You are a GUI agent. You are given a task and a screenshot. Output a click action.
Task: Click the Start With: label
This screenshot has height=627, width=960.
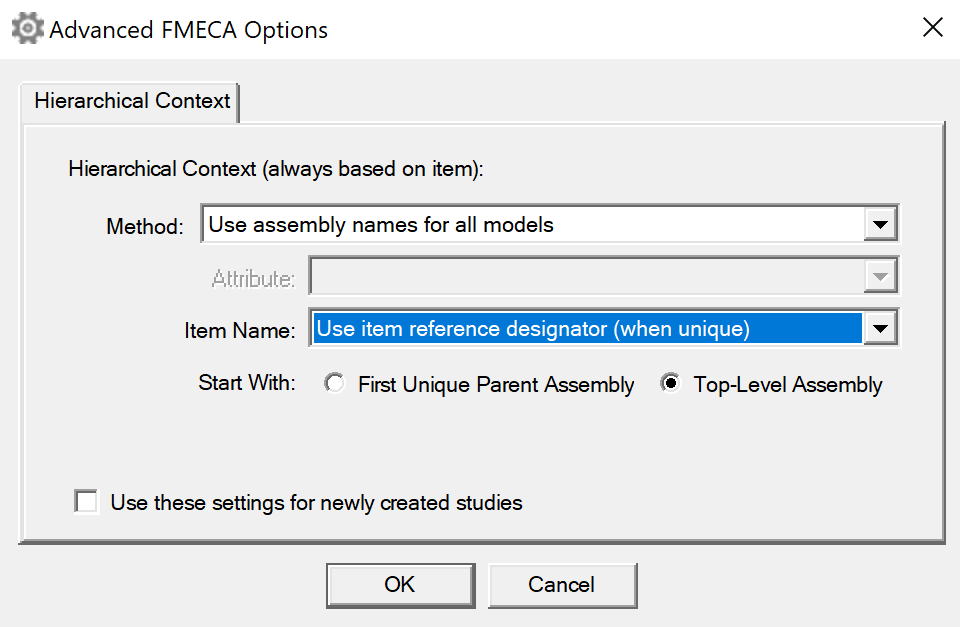coord(247,383)
